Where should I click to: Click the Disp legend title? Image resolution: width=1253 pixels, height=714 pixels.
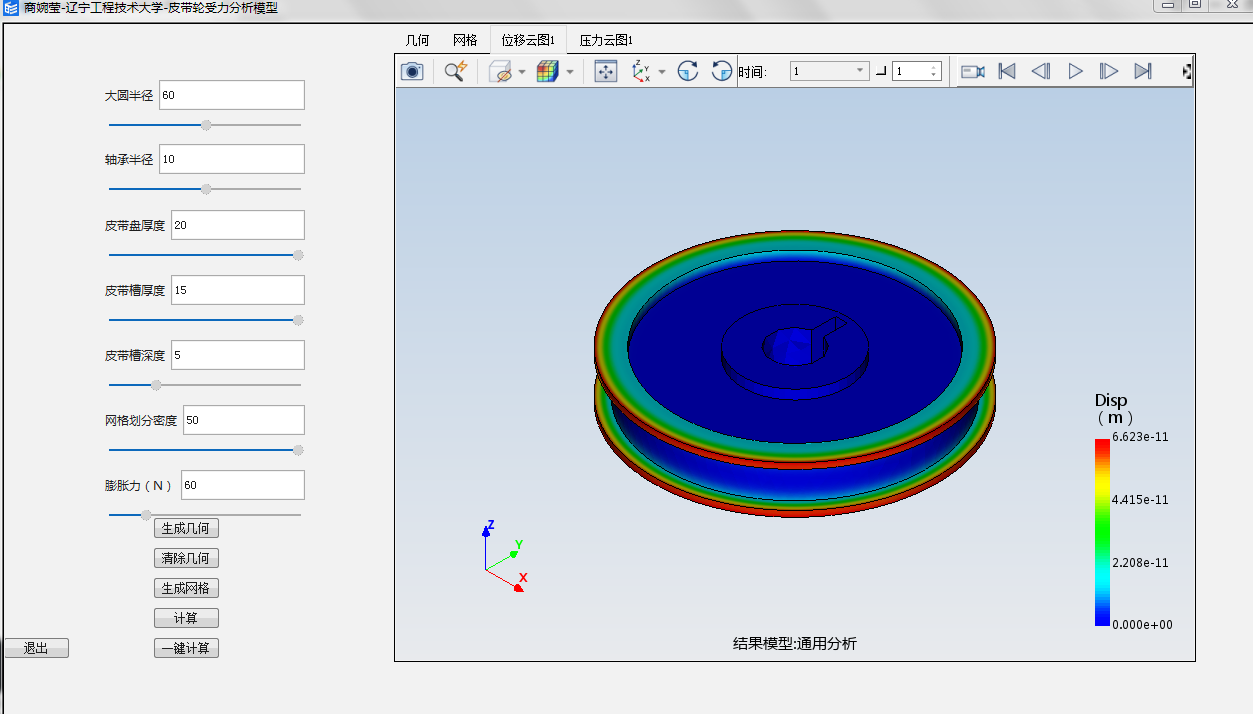point(1111,400)
